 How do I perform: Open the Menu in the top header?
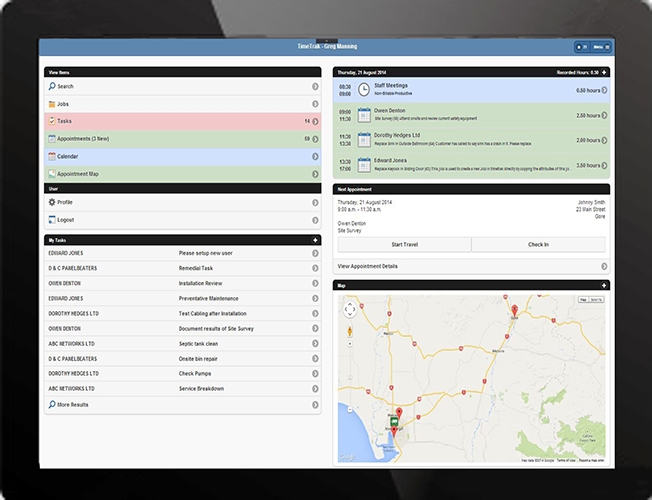[600, 47]
